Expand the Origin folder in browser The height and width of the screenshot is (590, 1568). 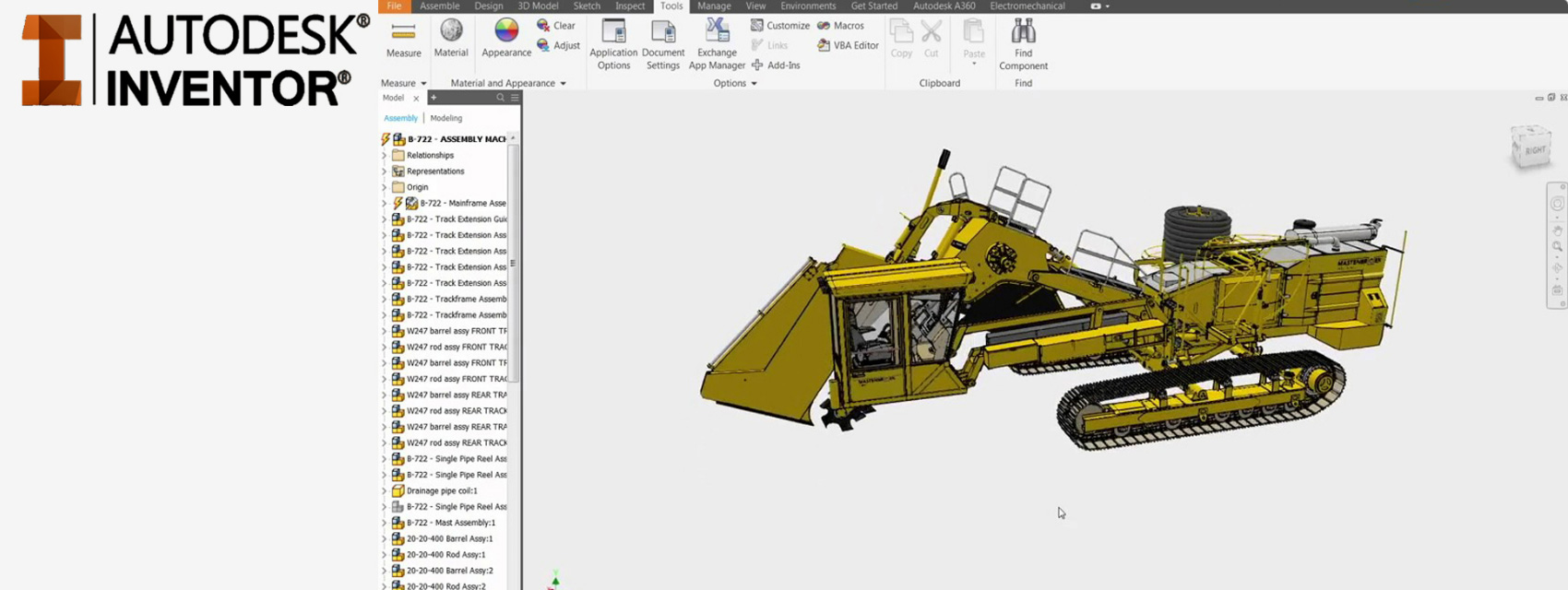(x=385, y=187)
